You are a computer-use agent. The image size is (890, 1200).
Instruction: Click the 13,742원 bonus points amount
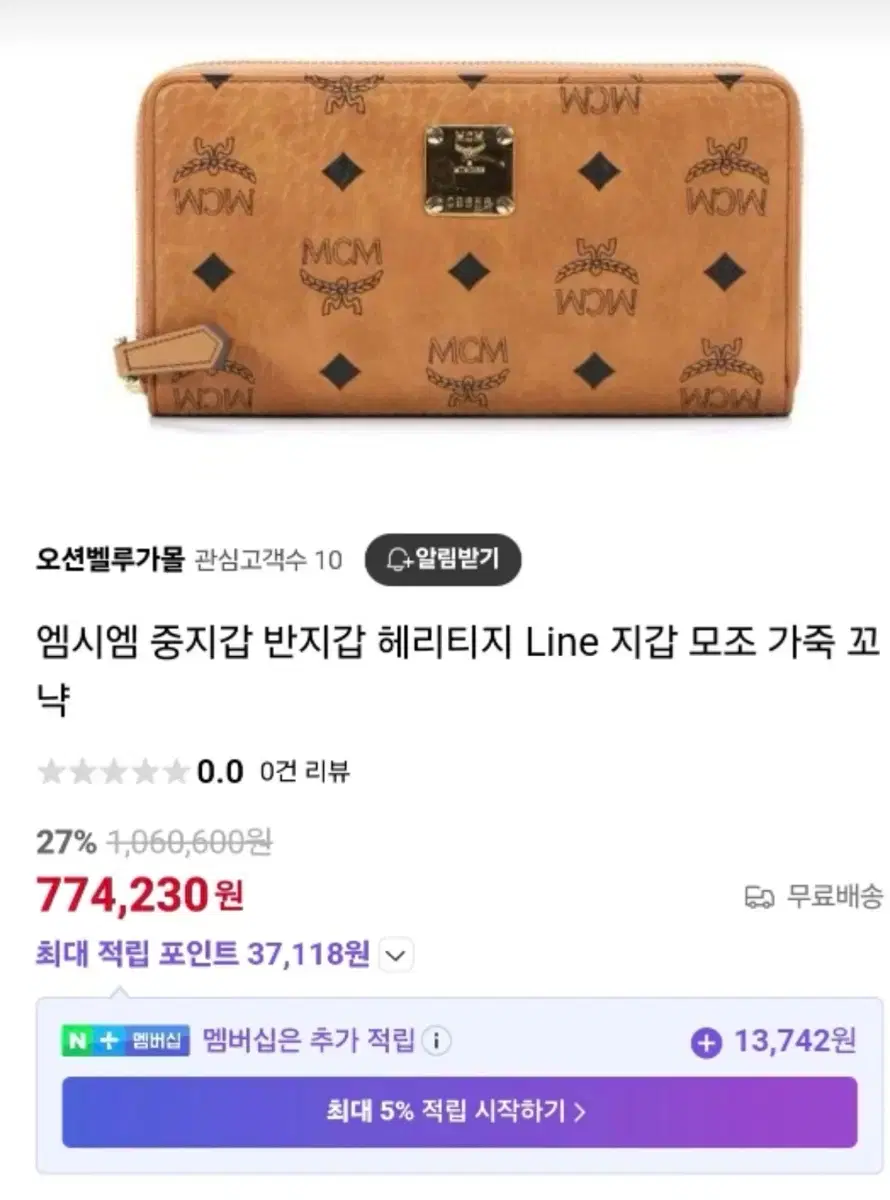click(x=795, y=1042)
